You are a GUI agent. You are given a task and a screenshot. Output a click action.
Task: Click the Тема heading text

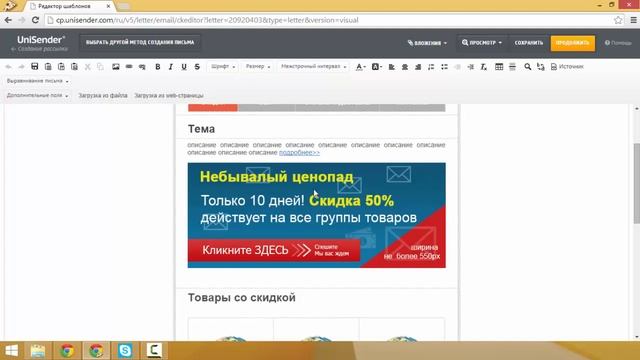pyautogui.click(x=201, y=129)
